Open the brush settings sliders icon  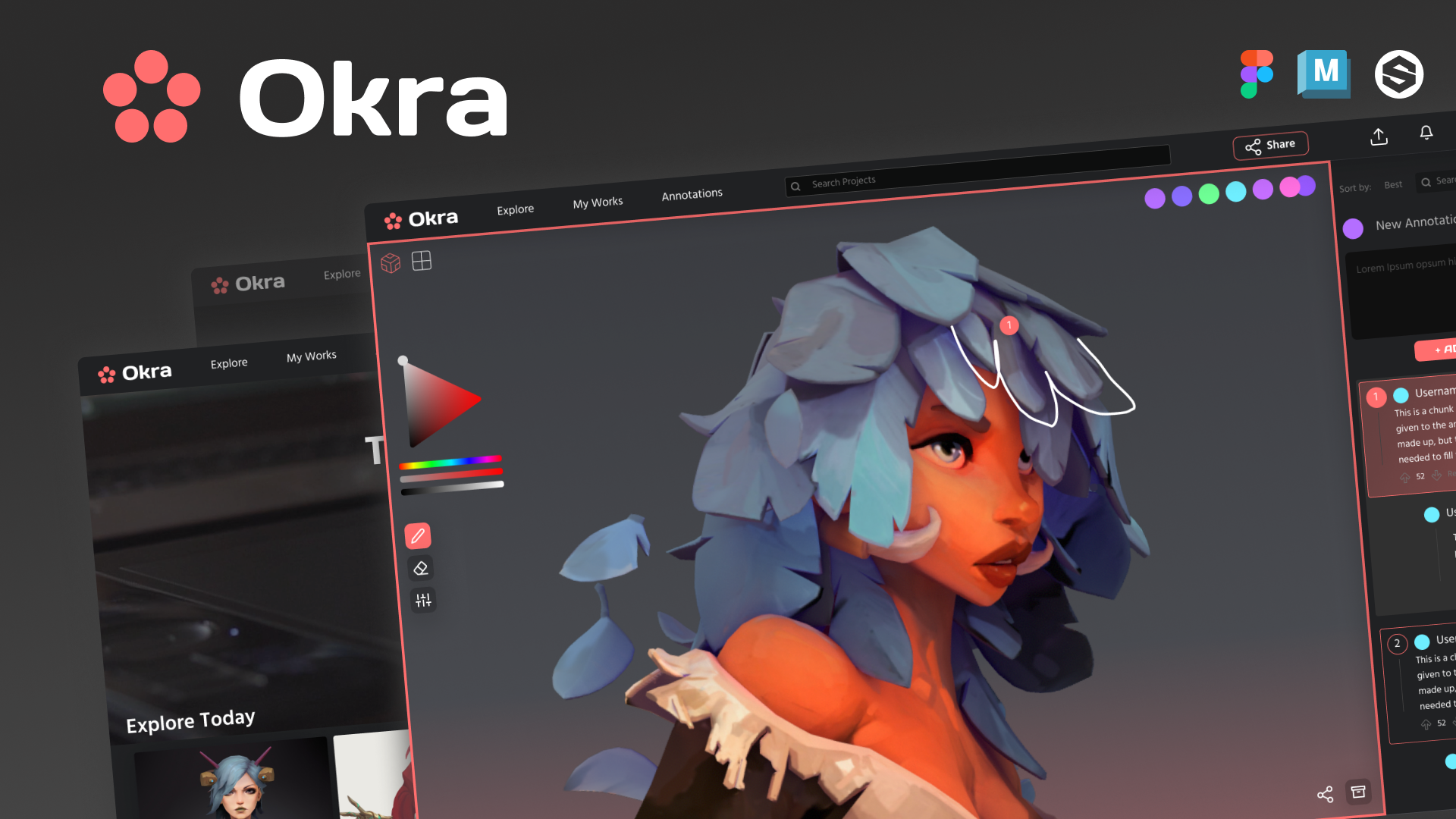423,600
